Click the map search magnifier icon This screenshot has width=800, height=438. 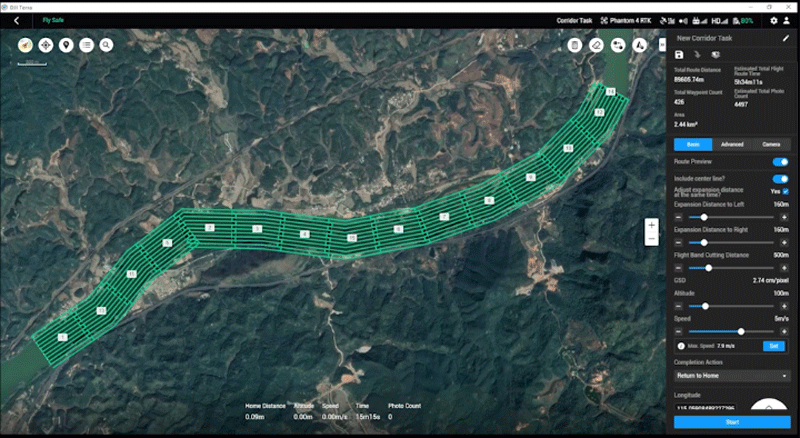tap(106, 45)
